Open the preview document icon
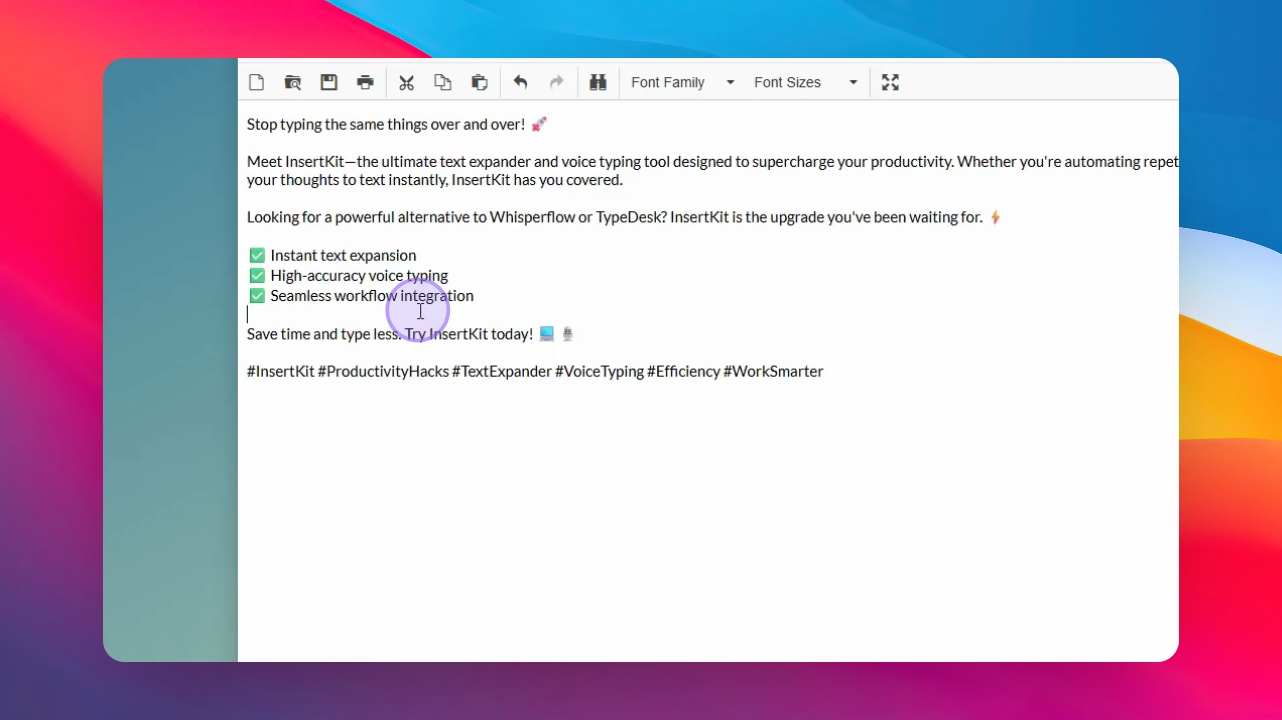The width and height of the screenshot is (1282, 720). coord(293,82)
